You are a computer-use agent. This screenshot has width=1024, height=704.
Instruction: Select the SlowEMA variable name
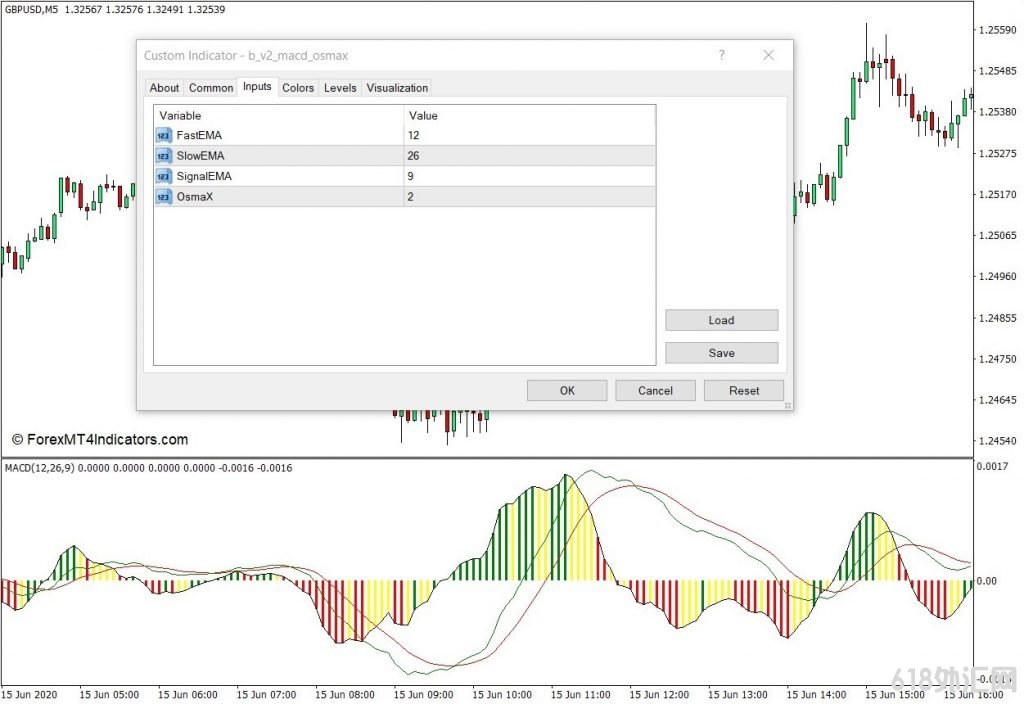pos(200,155)
